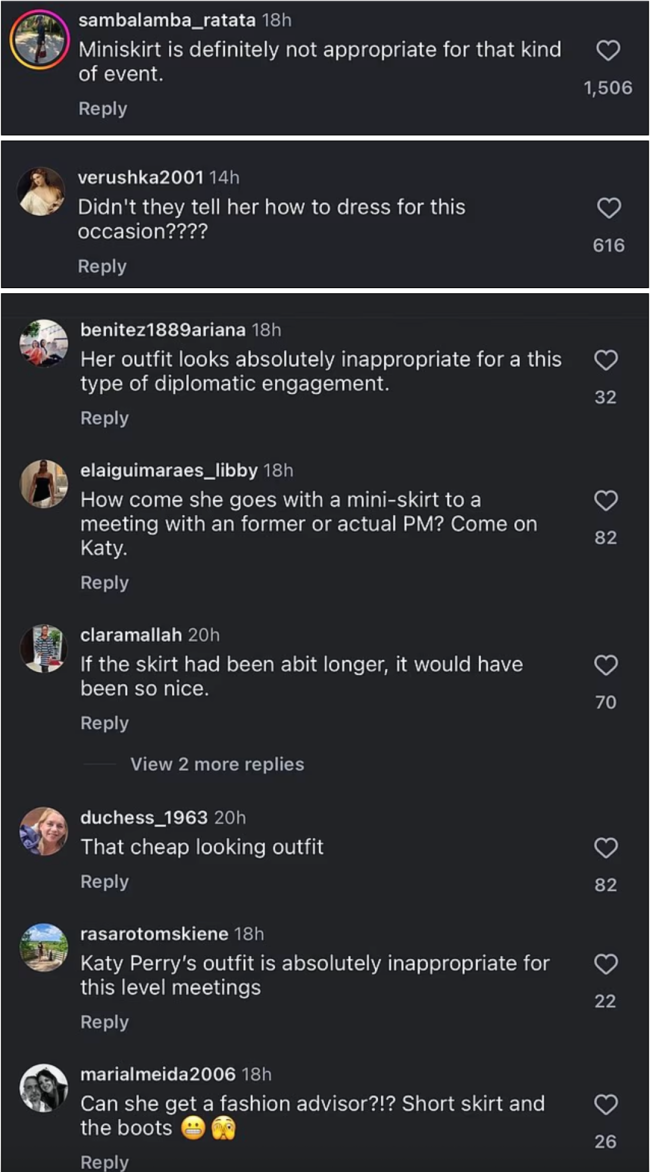Tap heart on verushka2001's comment
The height and width of the screenshot is (1172, 650).
pyautogui.click(x=608, y=208)
